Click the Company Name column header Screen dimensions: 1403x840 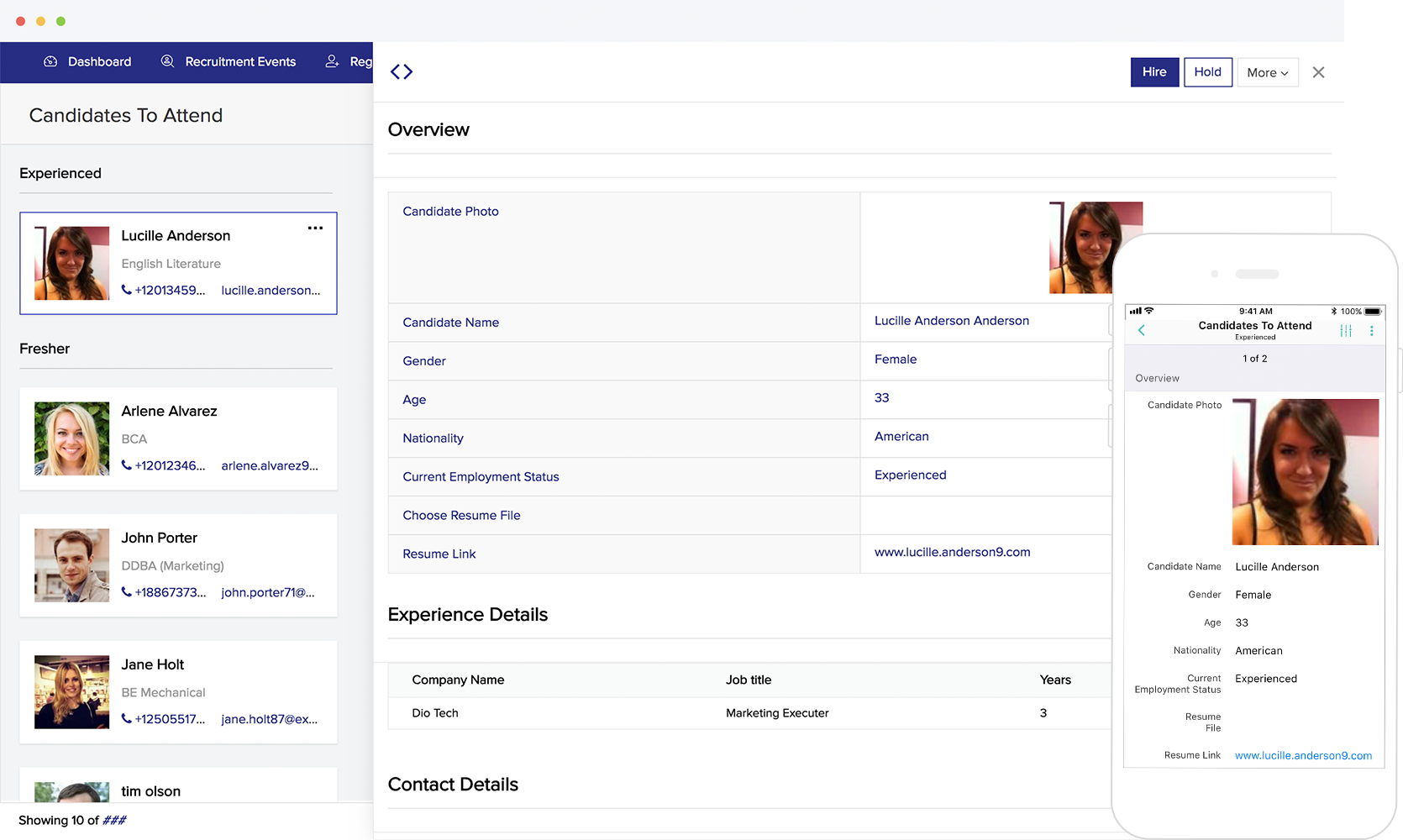pyautogui.click(x=458, y=680)
